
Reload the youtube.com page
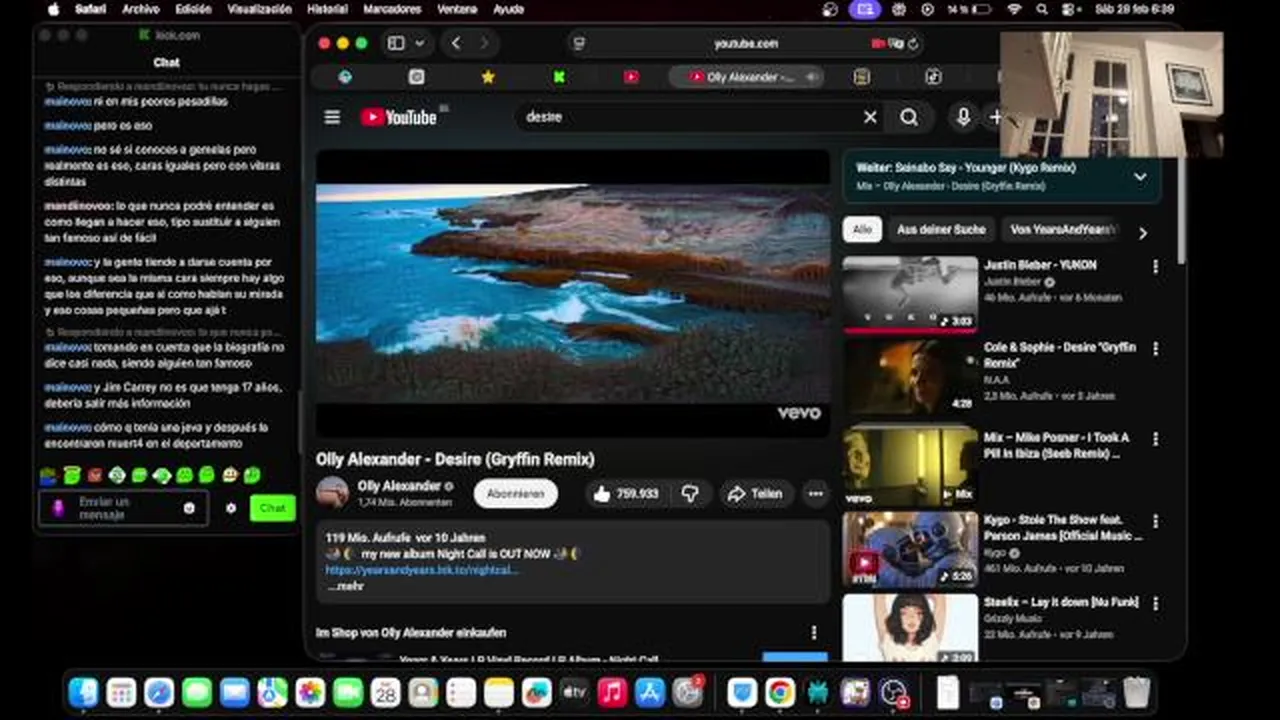(x=913, y=44)
